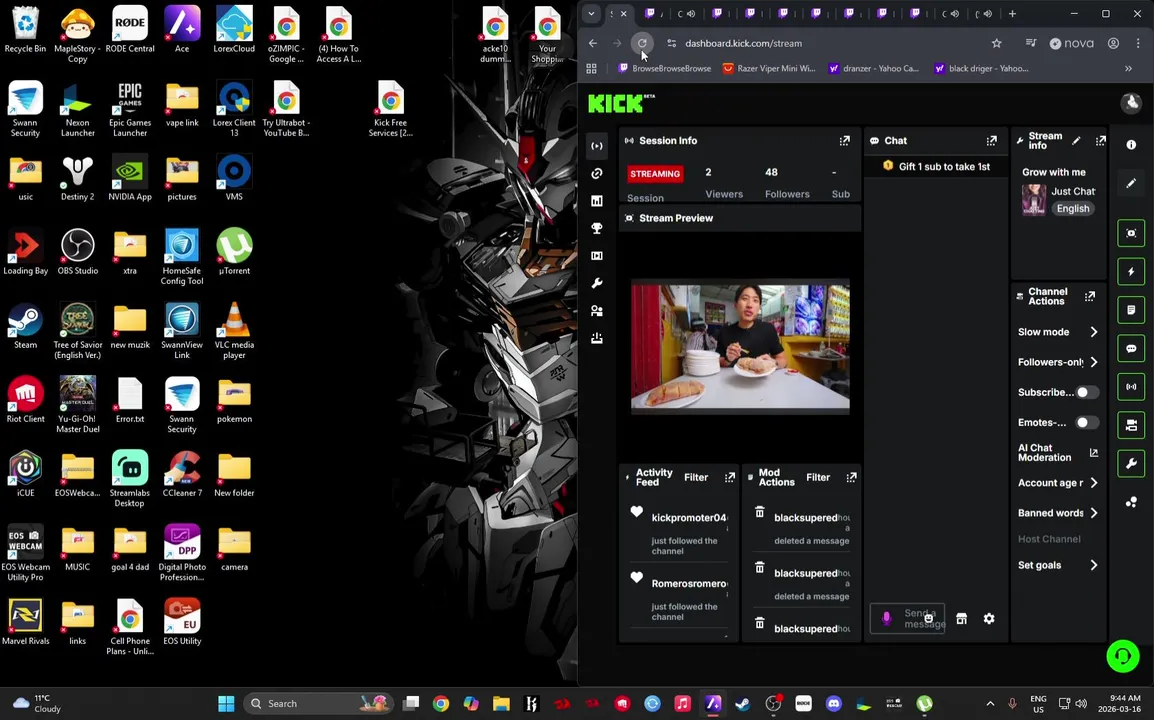
Task: Click the Host Channel action
Action: pyautogui.click(x=1049, y=539)
